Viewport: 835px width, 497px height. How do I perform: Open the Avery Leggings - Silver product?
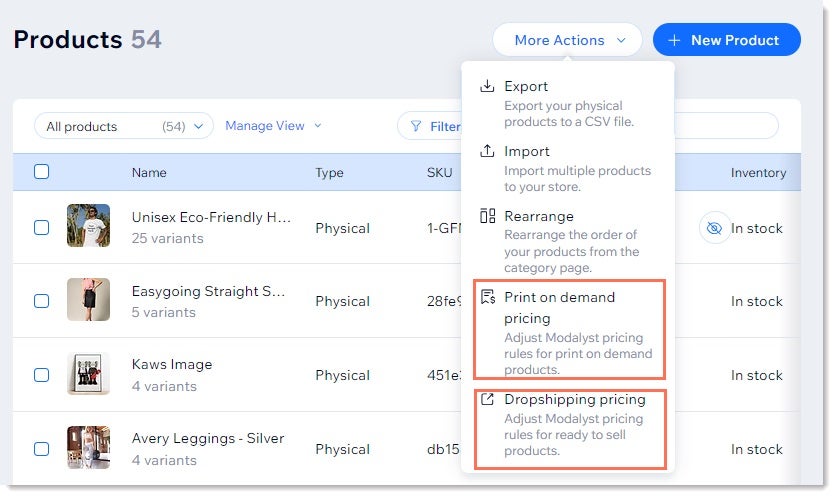pyautogui.click(x=207, y=439)
